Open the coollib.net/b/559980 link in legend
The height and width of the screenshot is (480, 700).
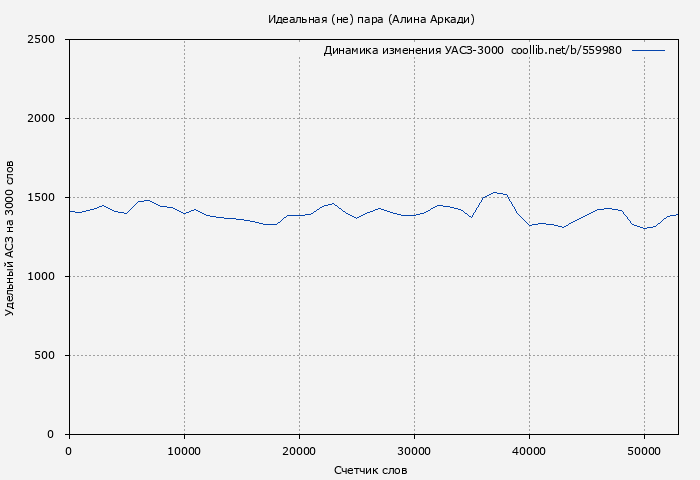pos(566,50)
